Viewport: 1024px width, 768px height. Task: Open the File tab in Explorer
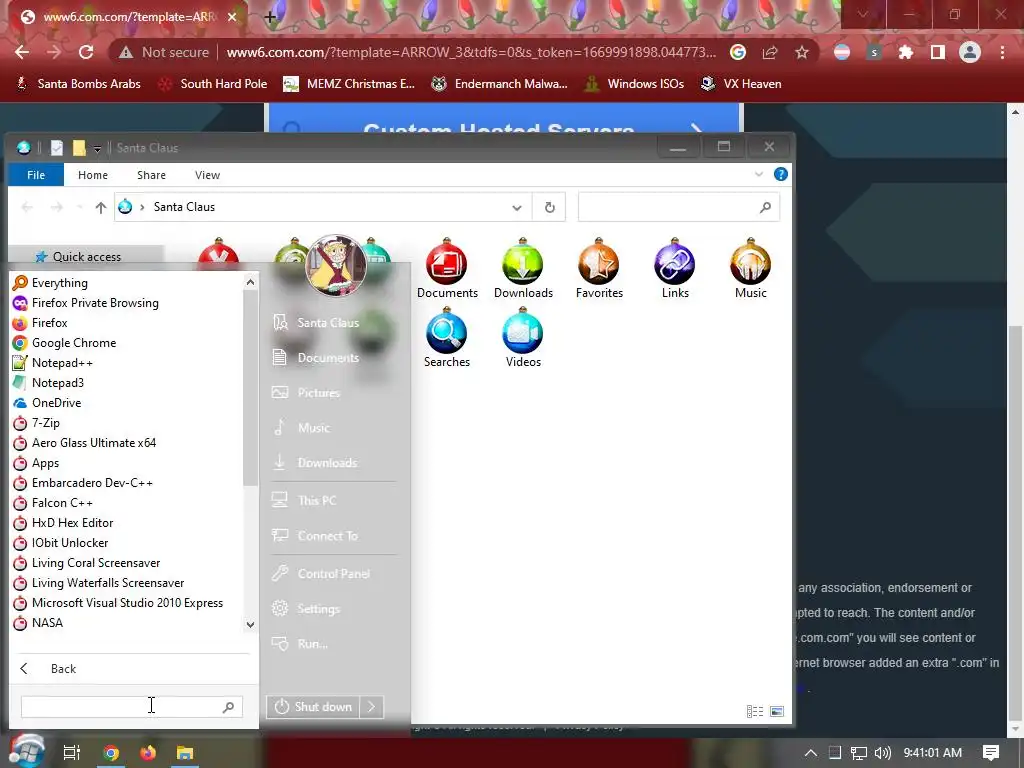pyautogui.click(x=36, y=175)
